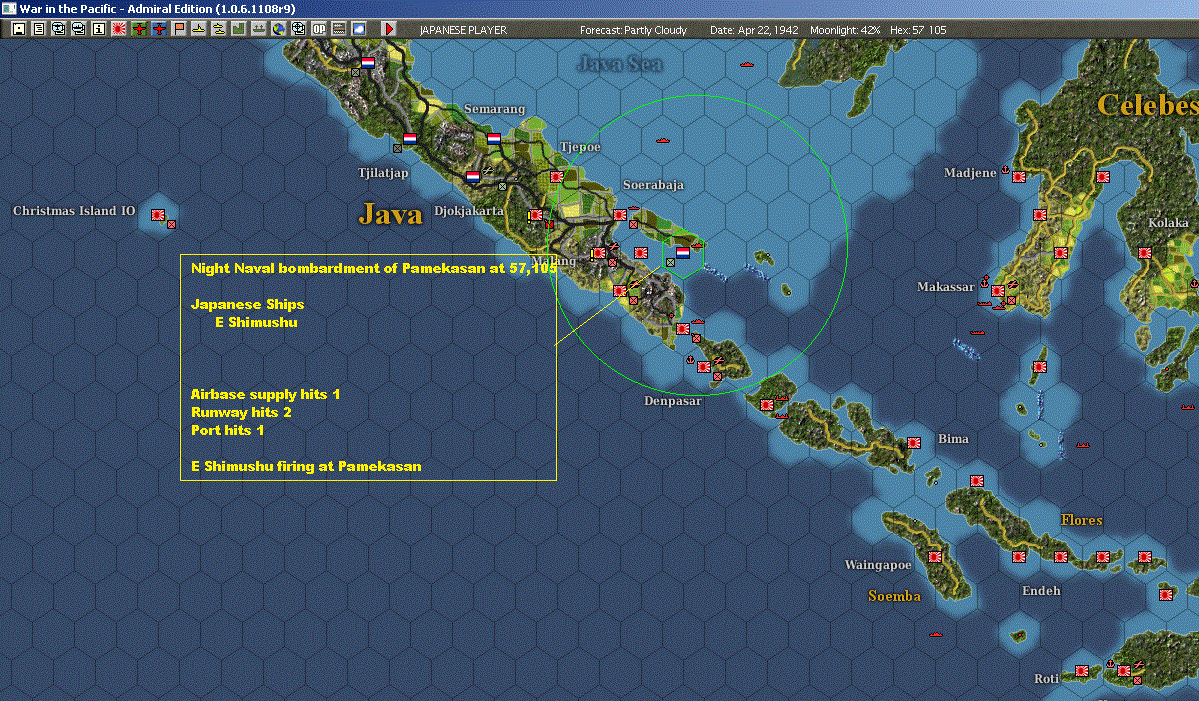Screen dimensions: 1199x701
Task: Click the crosshair target toolbar icon
Action: click(x=299, y=29)
